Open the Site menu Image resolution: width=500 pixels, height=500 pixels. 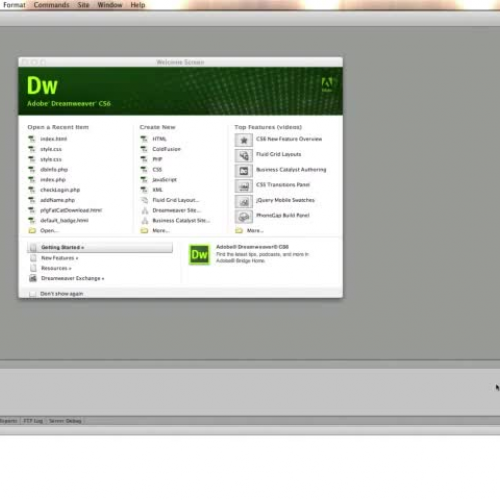click(x=83, y=5)
